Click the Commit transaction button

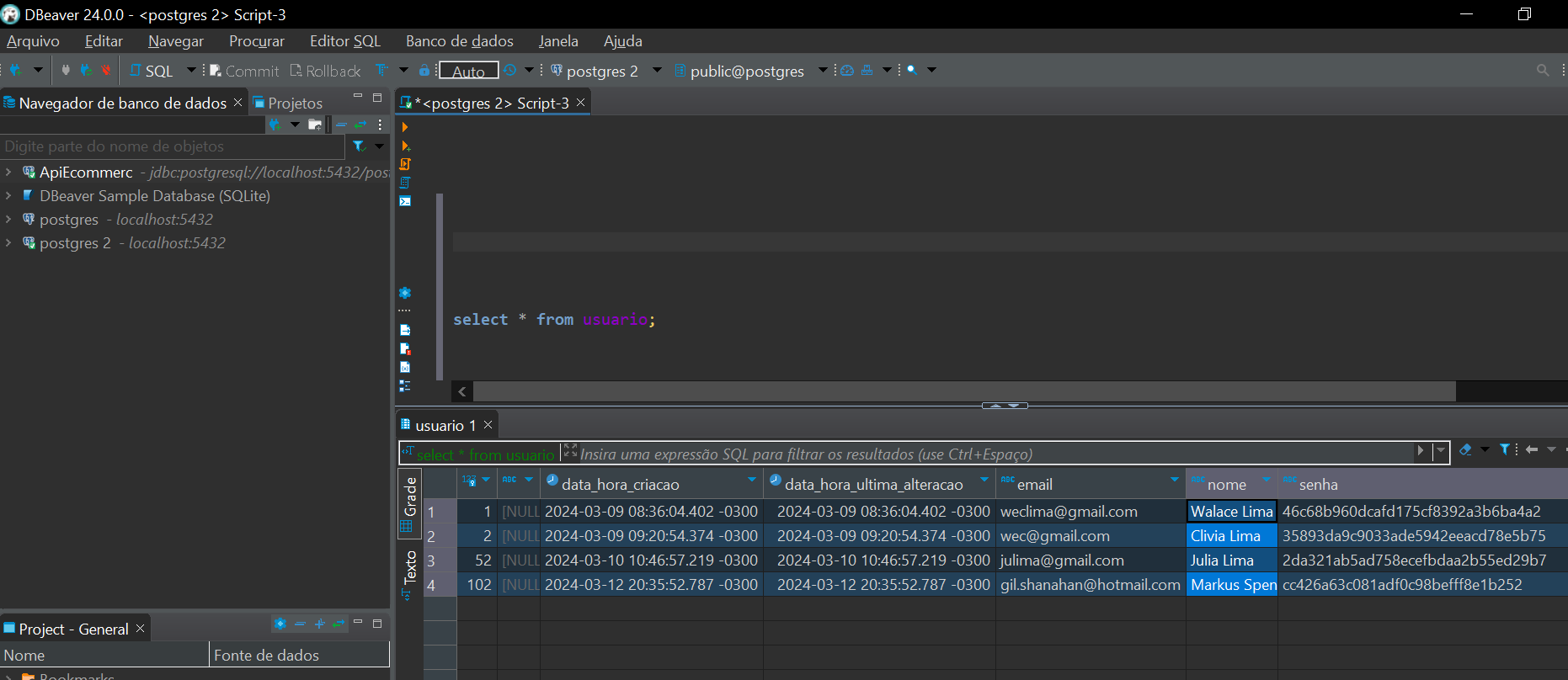point(244,71)
